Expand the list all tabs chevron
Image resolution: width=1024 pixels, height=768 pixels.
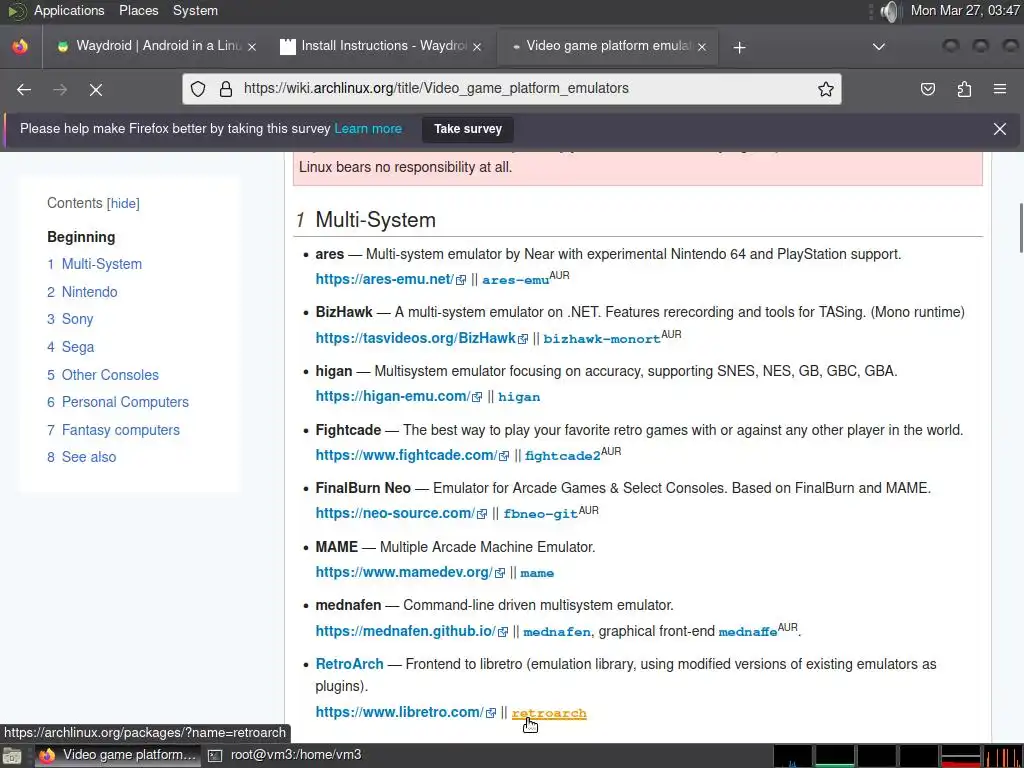(x=879, y=47)
